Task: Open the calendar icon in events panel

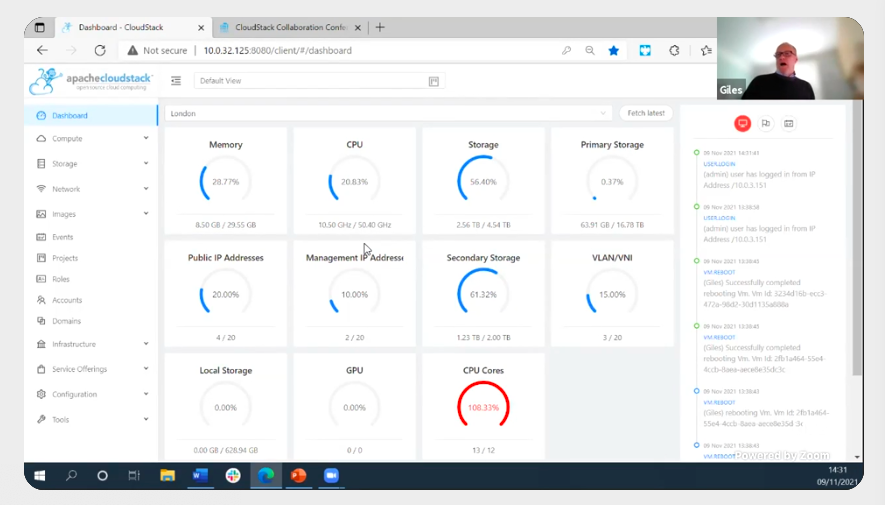Action: click(x=788, y=123)
